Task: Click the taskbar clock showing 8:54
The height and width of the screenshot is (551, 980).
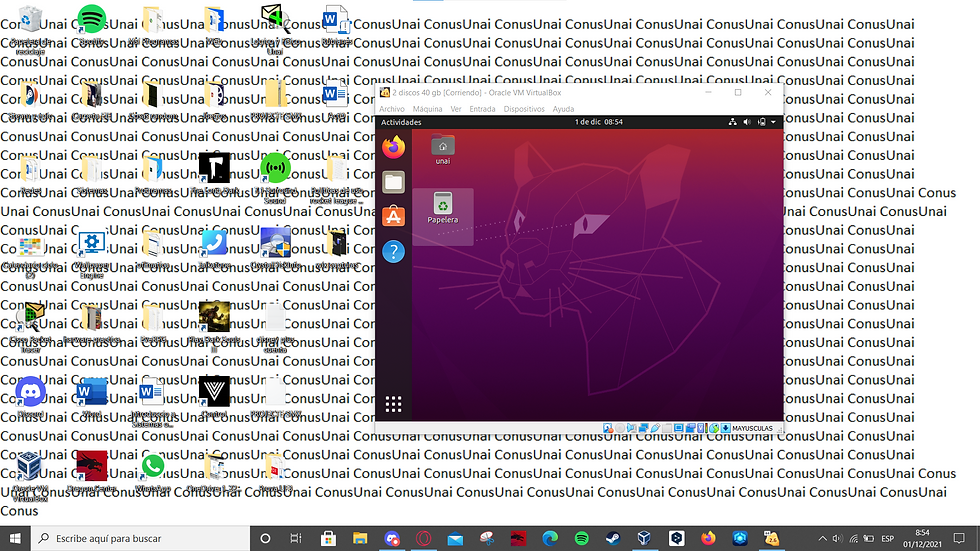Action: (x=923, y=539)
